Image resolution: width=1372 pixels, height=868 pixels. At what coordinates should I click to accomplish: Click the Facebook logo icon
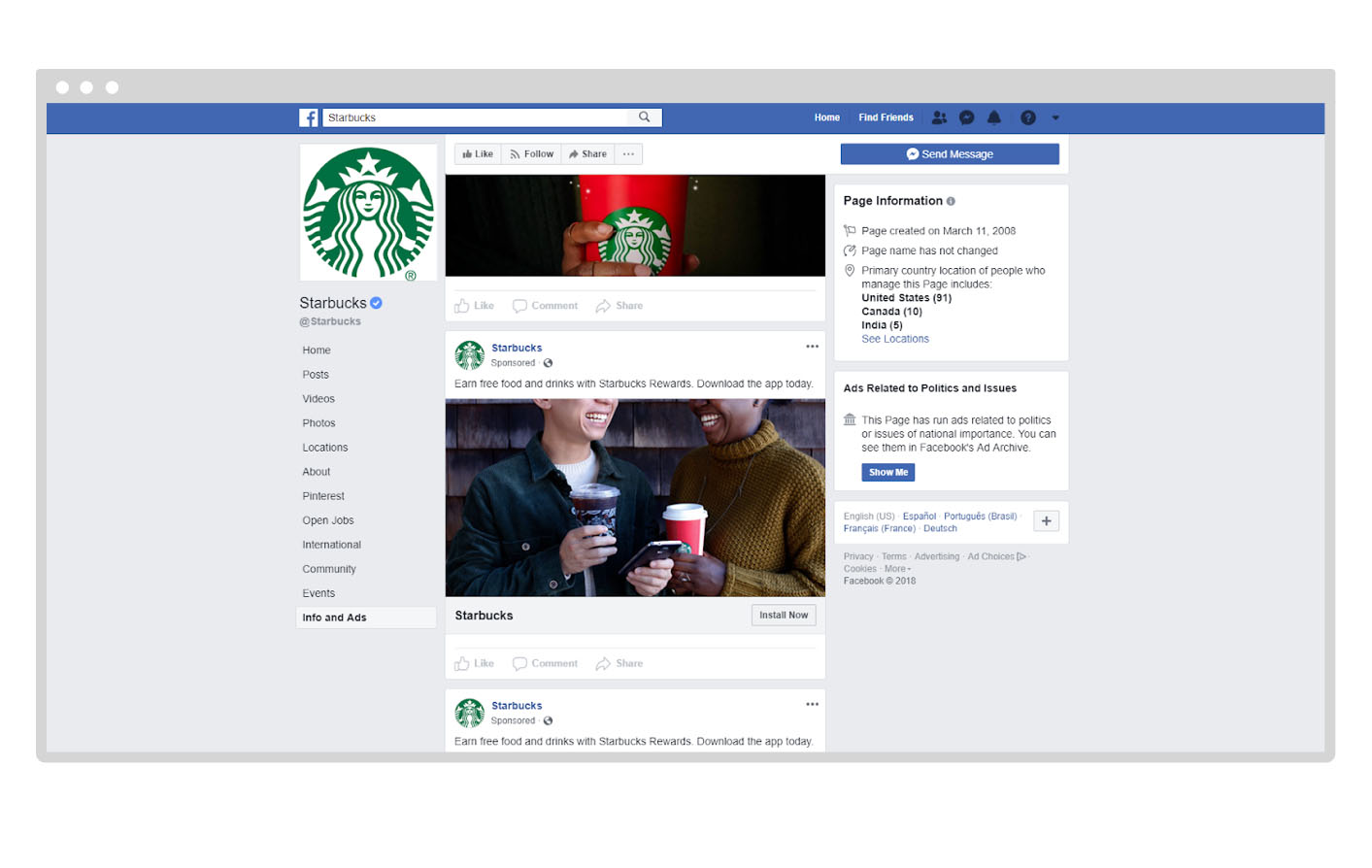click(309, 117)
